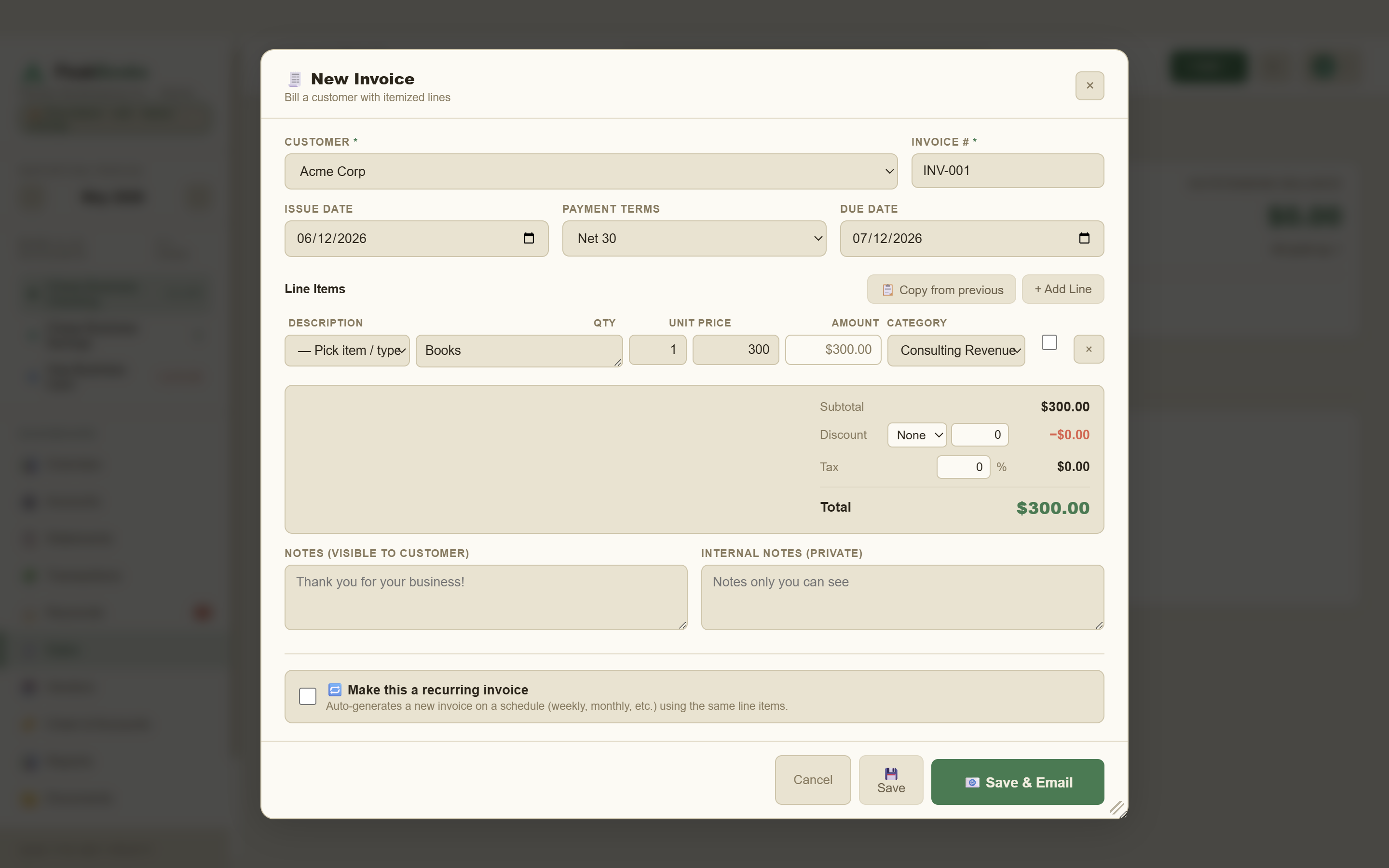Open the Due Date calendar picker icon
This screenshot has height=868, width=1389.
(x=1084, y=238)
